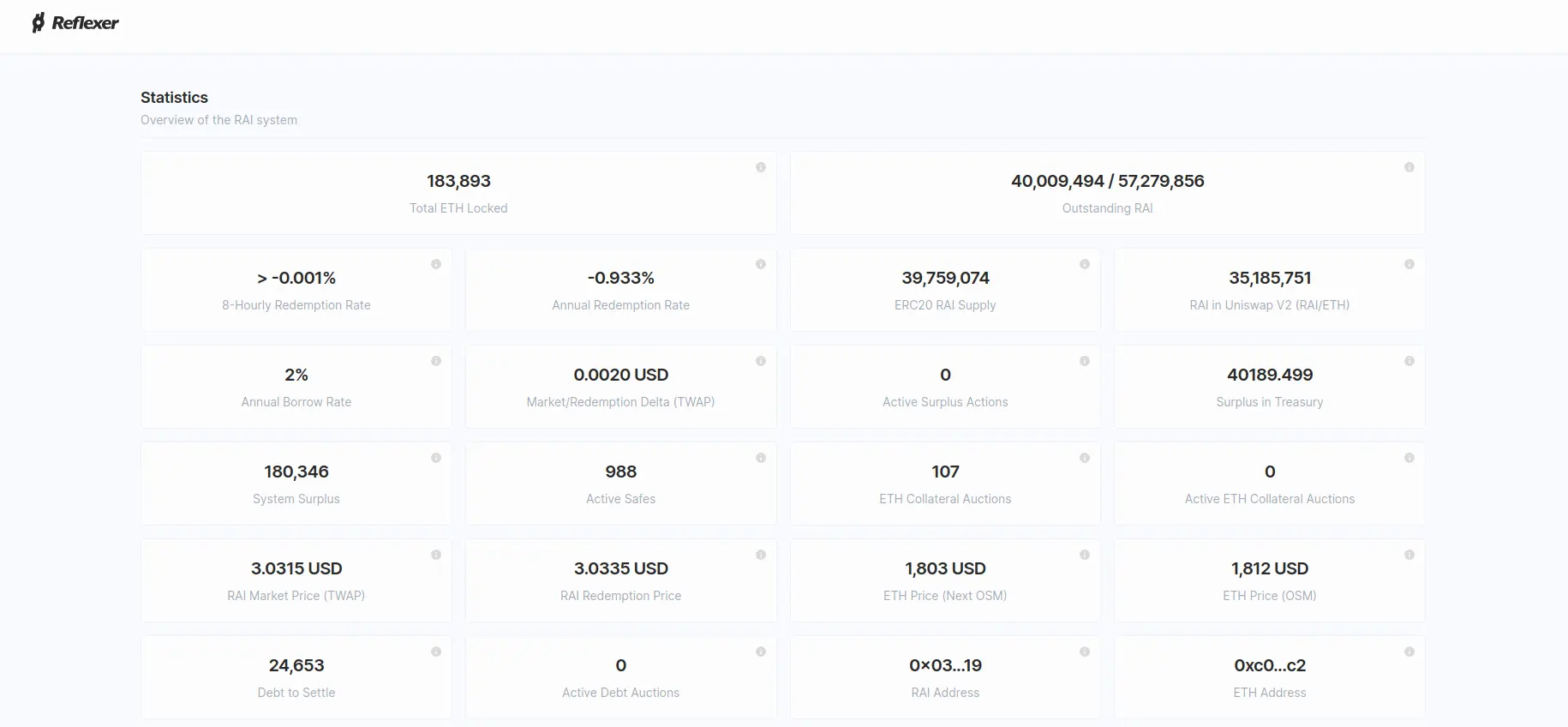Click info icon on Total ETH Locked card
This screenshot has width=1568, height=727.
760,167
